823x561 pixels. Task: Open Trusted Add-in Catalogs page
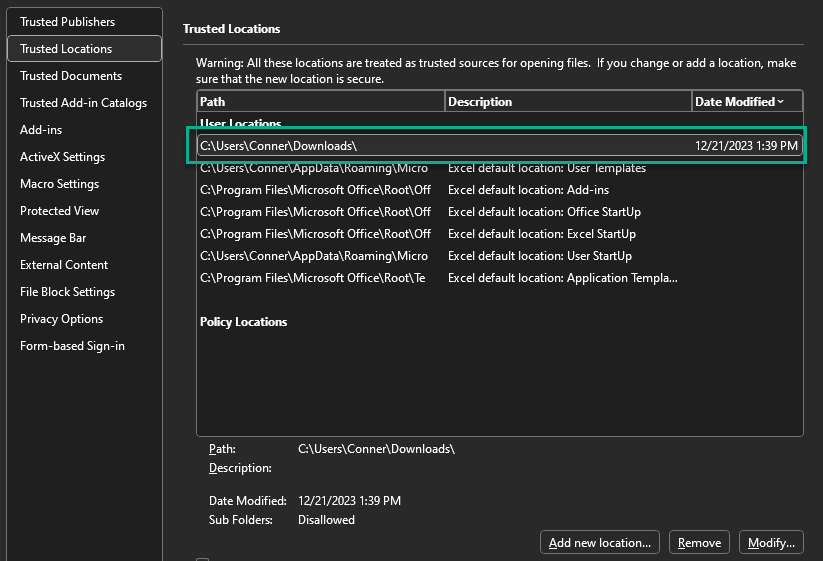tap(83, 103)
